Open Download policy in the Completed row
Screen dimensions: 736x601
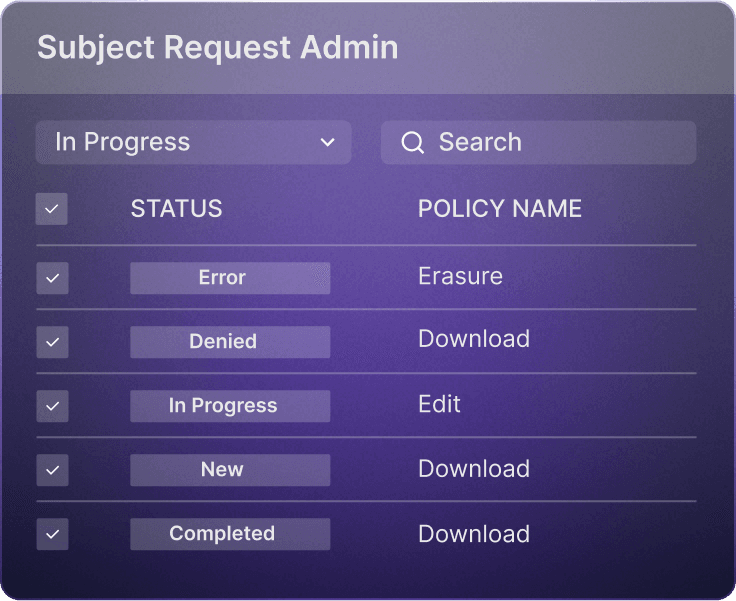[x=474, y=534]
